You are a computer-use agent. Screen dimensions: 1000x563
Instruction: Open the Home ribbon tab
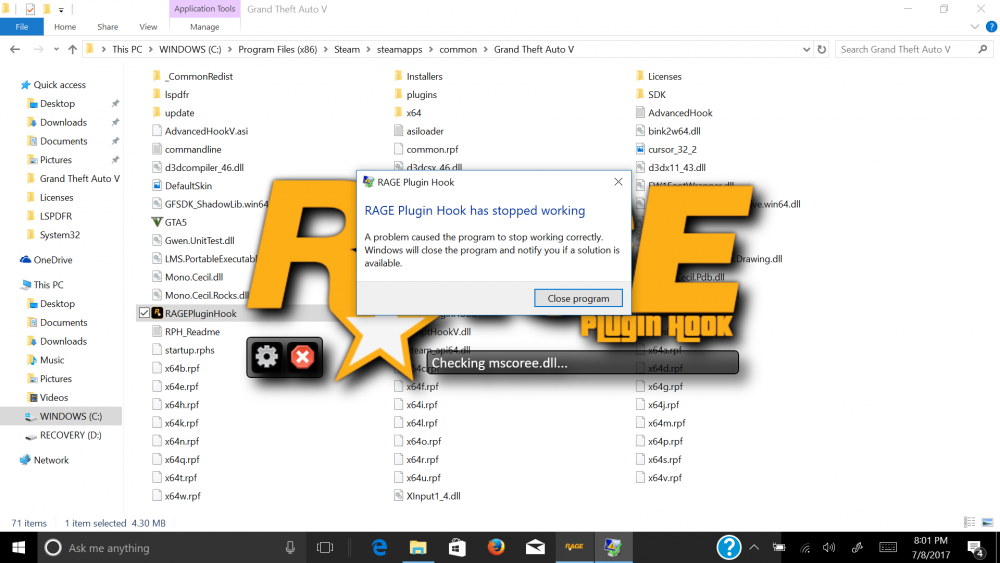pos(65,27)
